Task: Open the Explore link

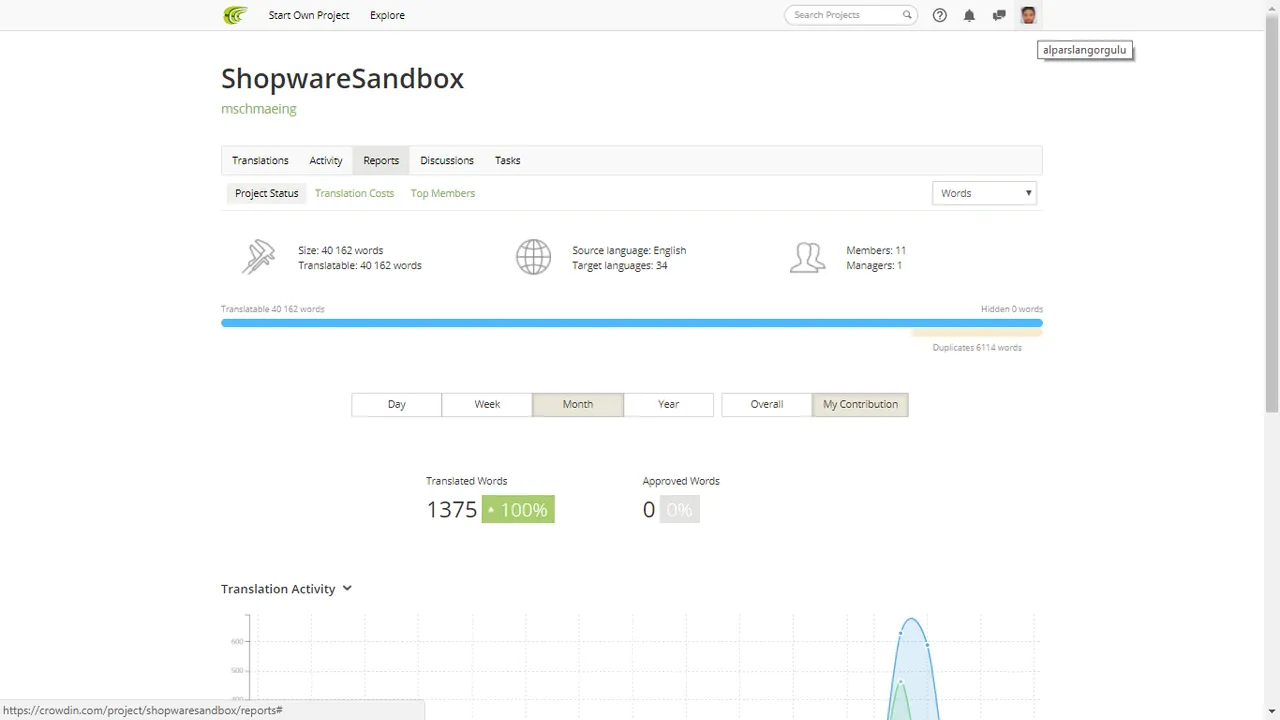Action: pos(387,15)
